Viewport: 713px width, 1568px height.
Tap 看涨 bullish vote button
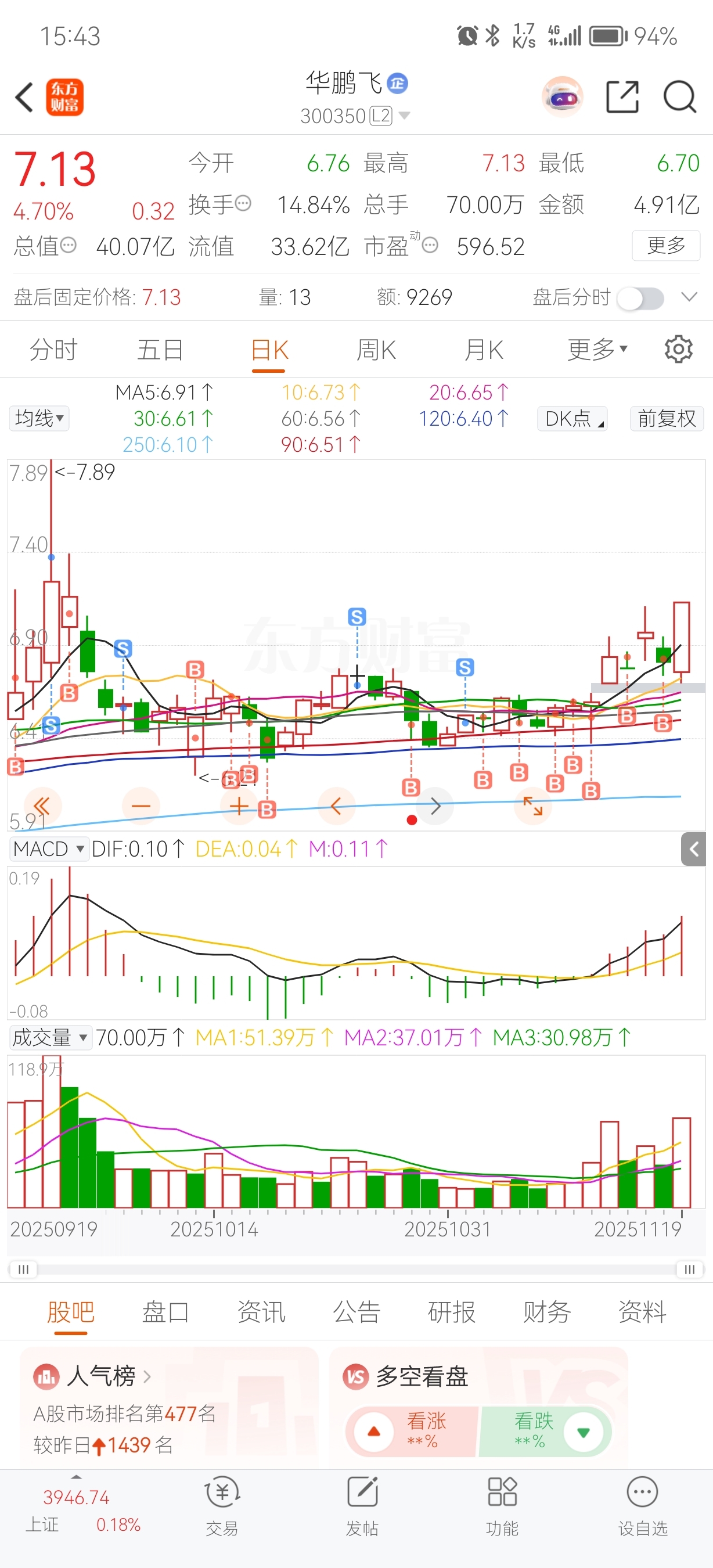click(411, 1432)
